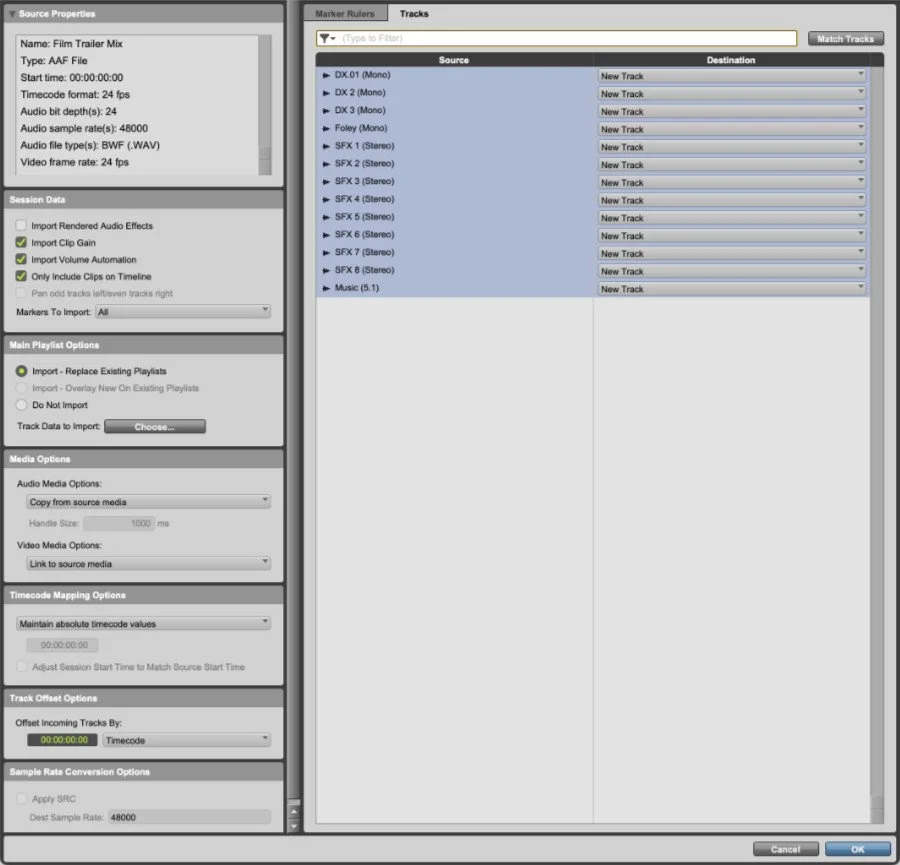The width and height of the screenshot is (900, 865).
Task: Open the Markers To Import dropdown
Action: 182,311
